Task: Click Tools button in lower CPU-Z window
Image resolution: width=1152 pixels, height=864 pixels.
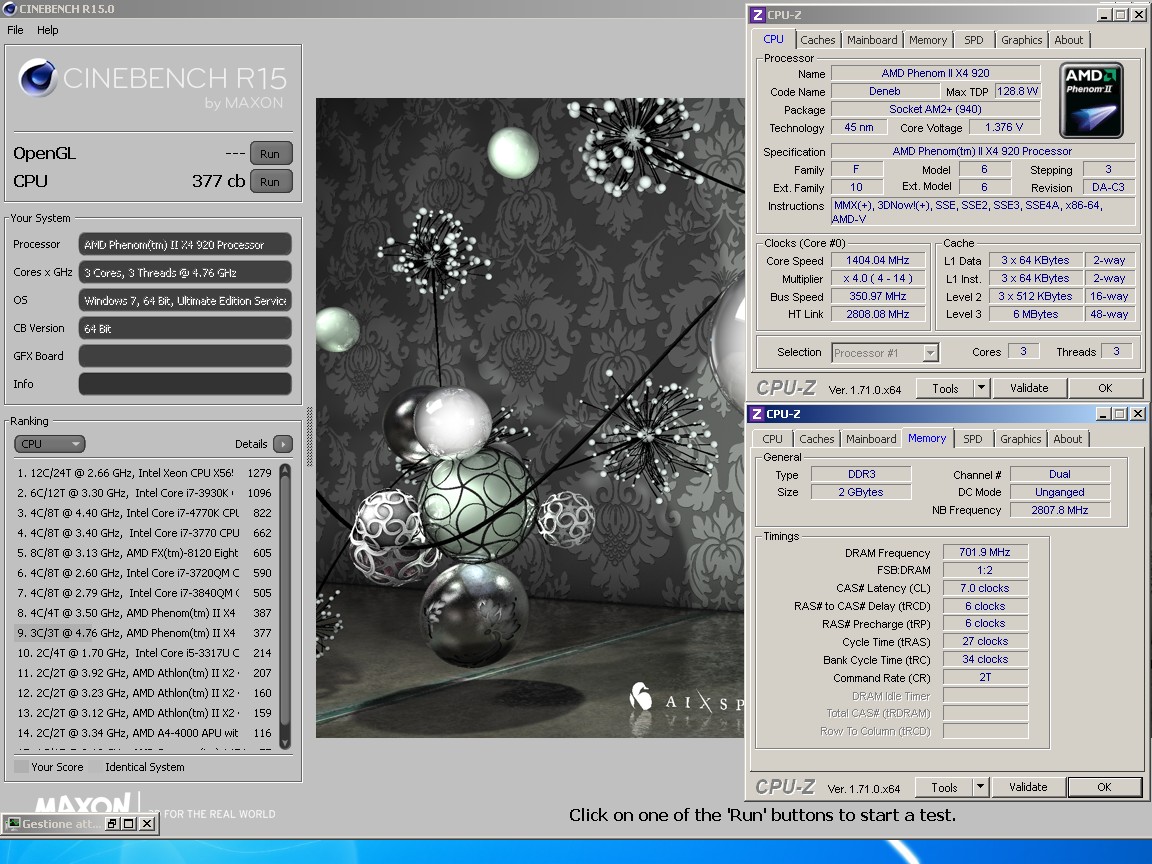Action: (944, 788)
